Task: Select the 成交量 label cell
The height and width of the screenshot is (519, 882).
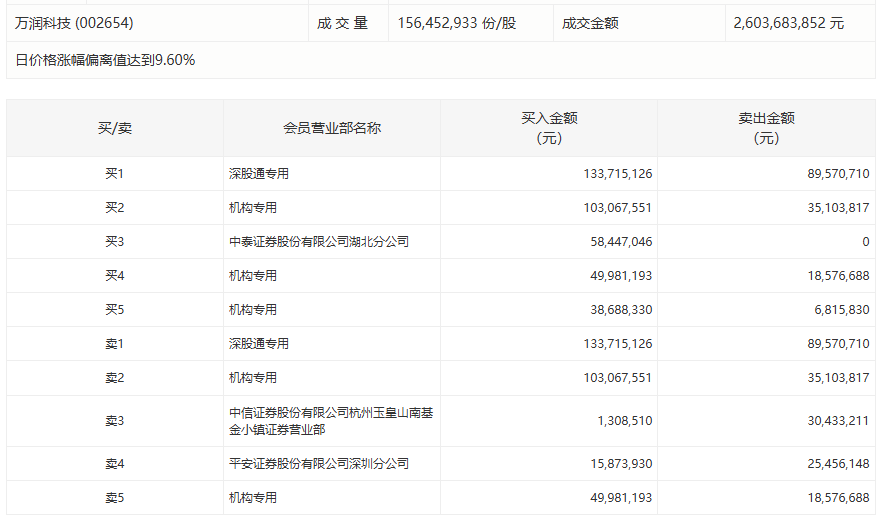Action: [x=343, y=22]
